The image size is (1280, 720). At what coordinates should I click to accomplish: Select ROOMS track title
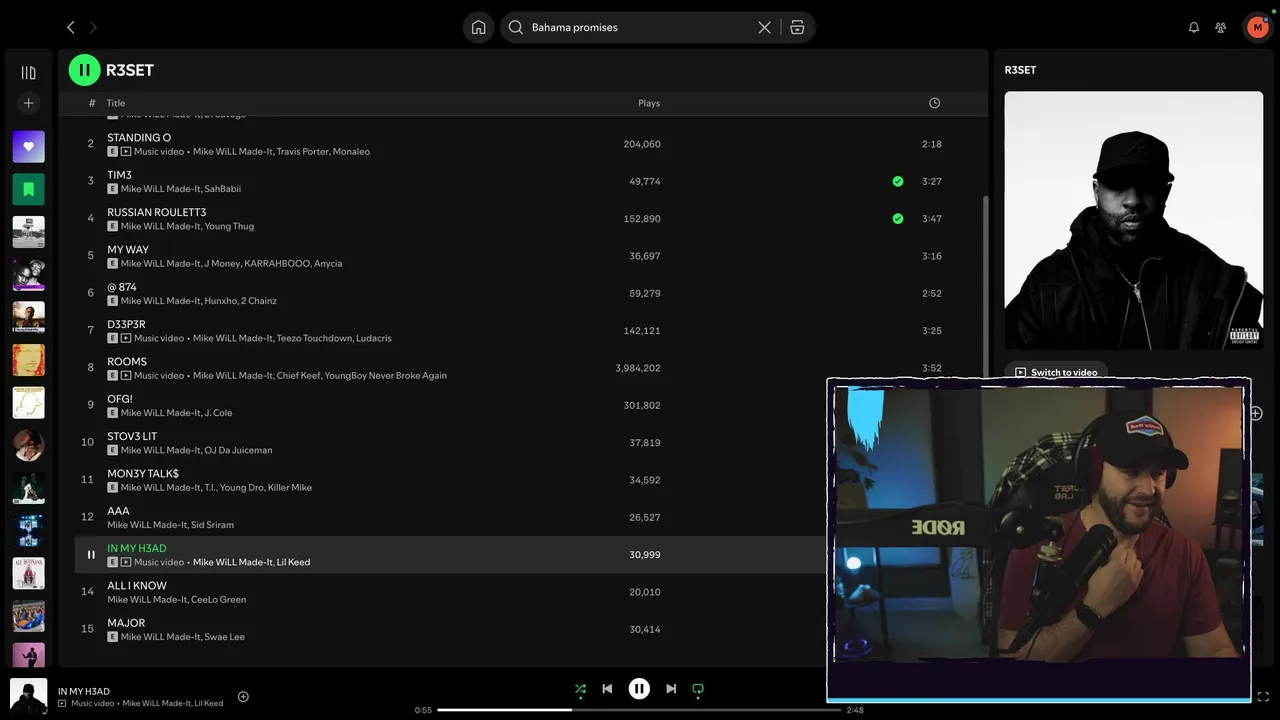pyautogui.click(x=127, y=362)
